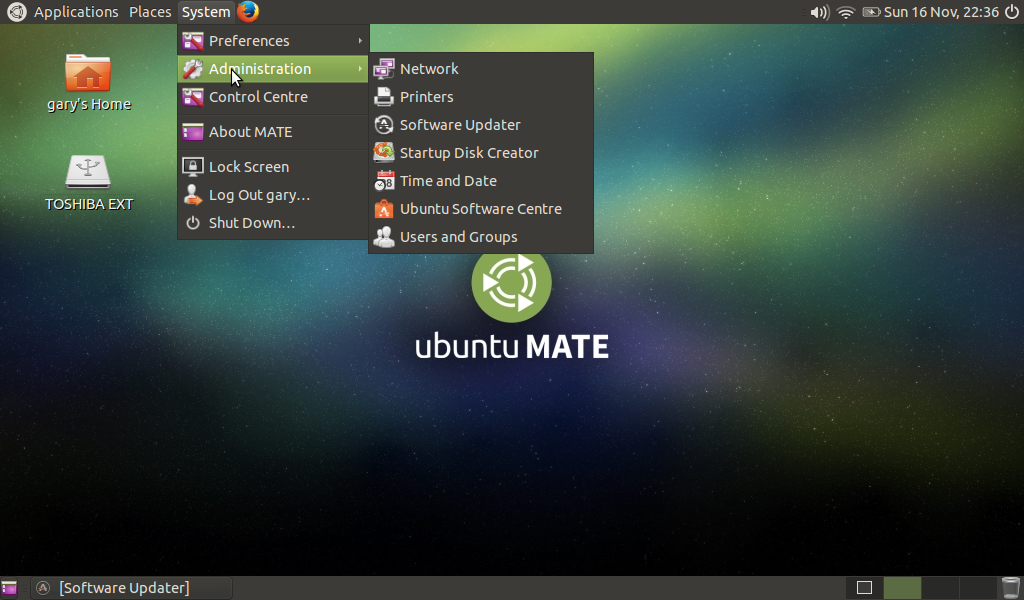Launch Software Updater from the submenu
Viewport: 1024px width, 600px height.
tap(481, 125)
